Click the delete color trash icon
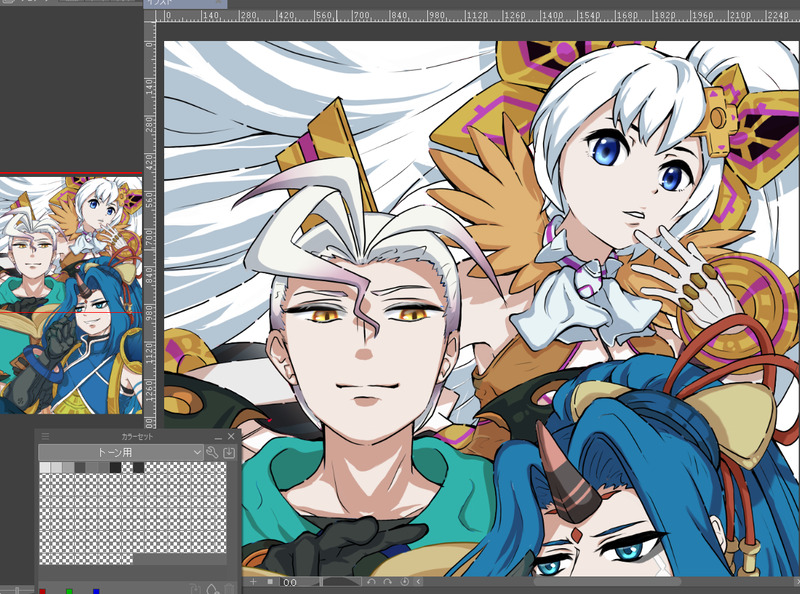Image resolution: width=800 pixels, height=594 pixels. click(x=230, y=589)
